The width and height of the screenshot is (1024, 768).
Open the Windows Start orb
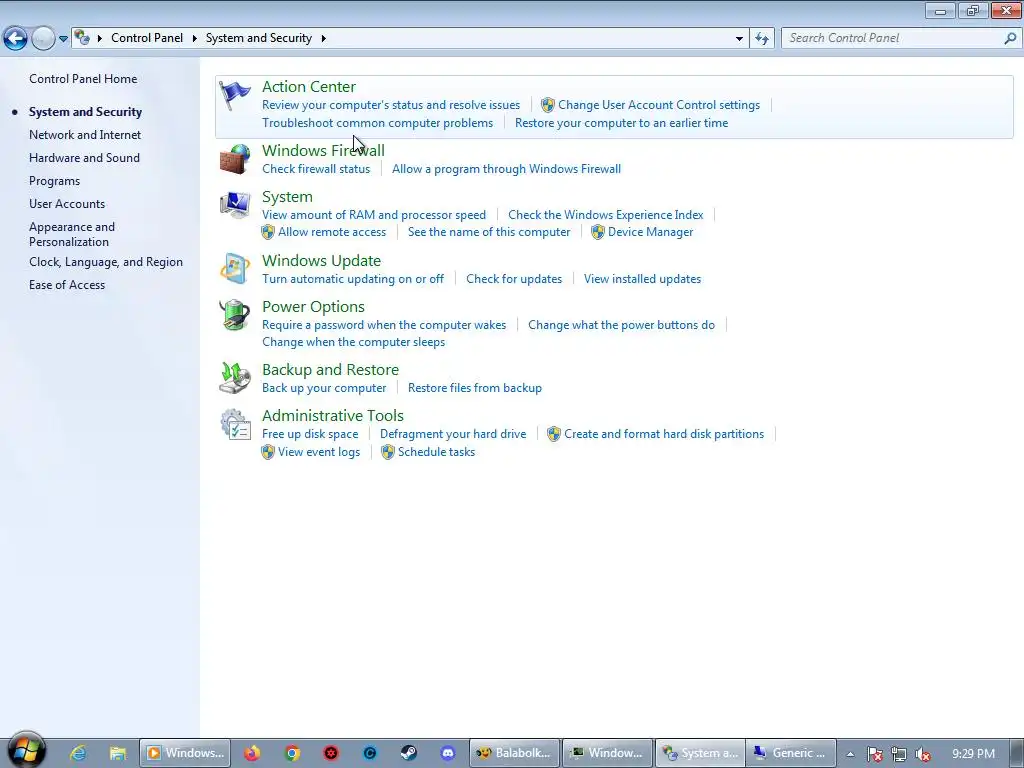click(x=26, y=752)
